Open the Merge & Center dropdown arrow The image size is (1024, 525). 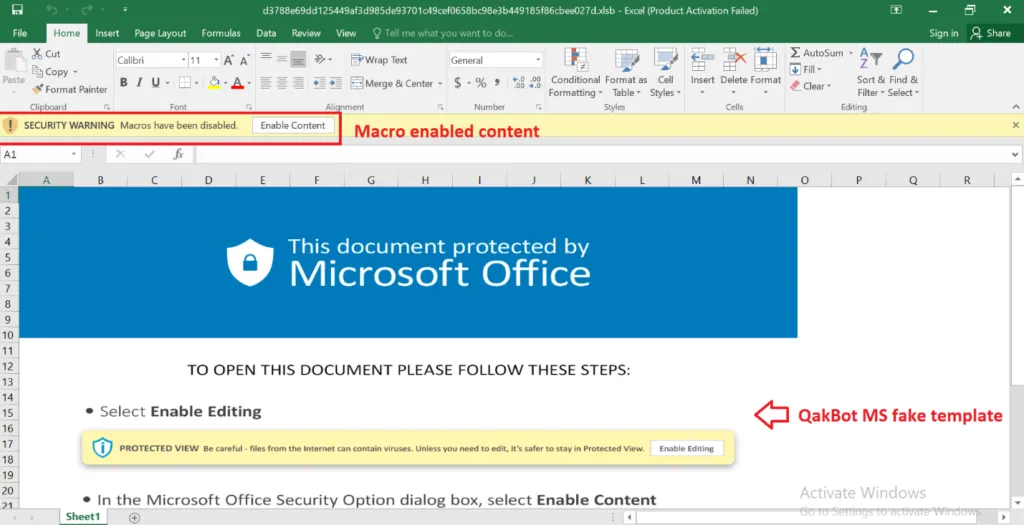coord(440,84)
